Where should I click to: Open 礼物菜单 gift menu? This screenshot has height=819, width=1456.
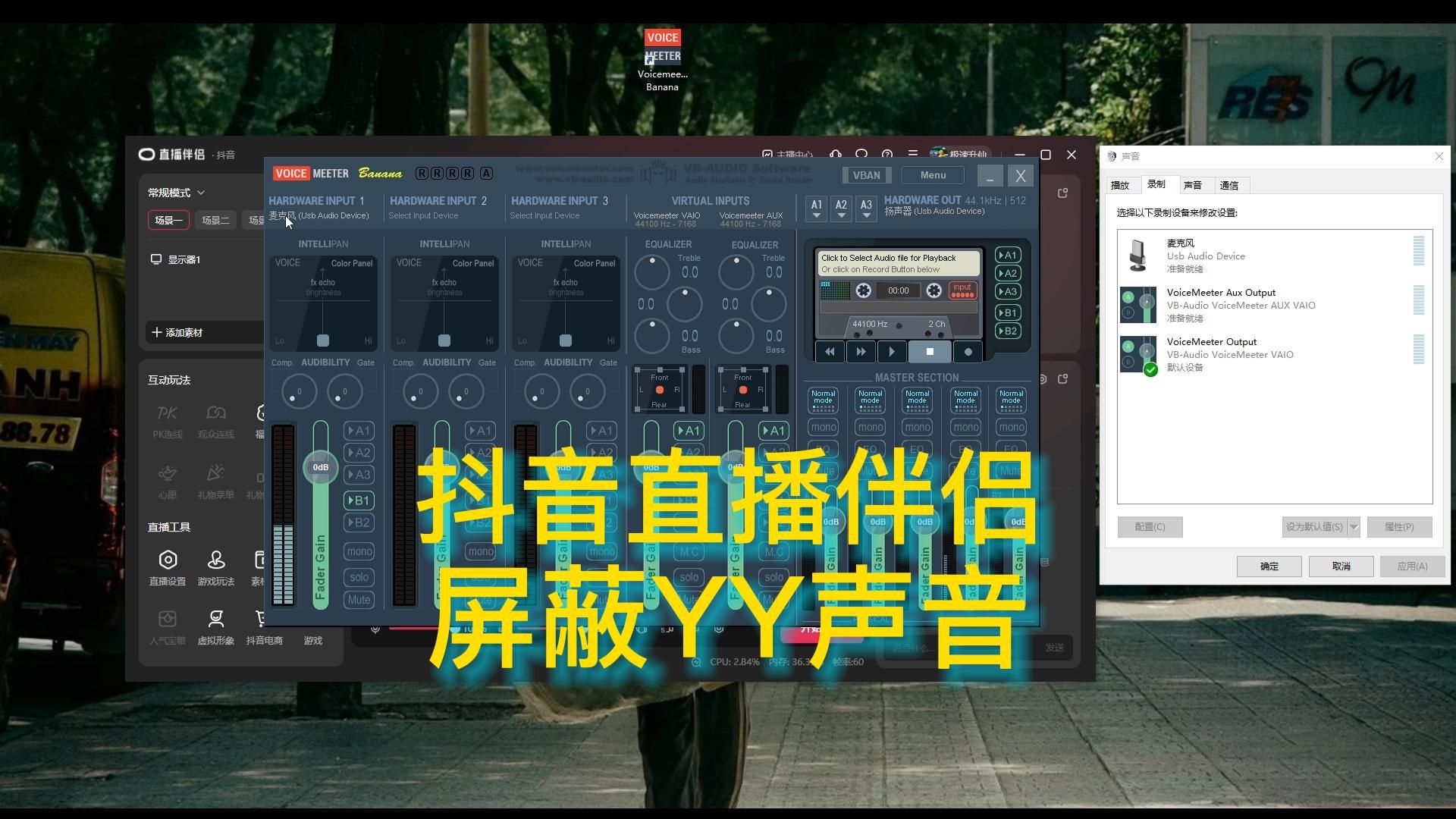[x=215, y=482]
